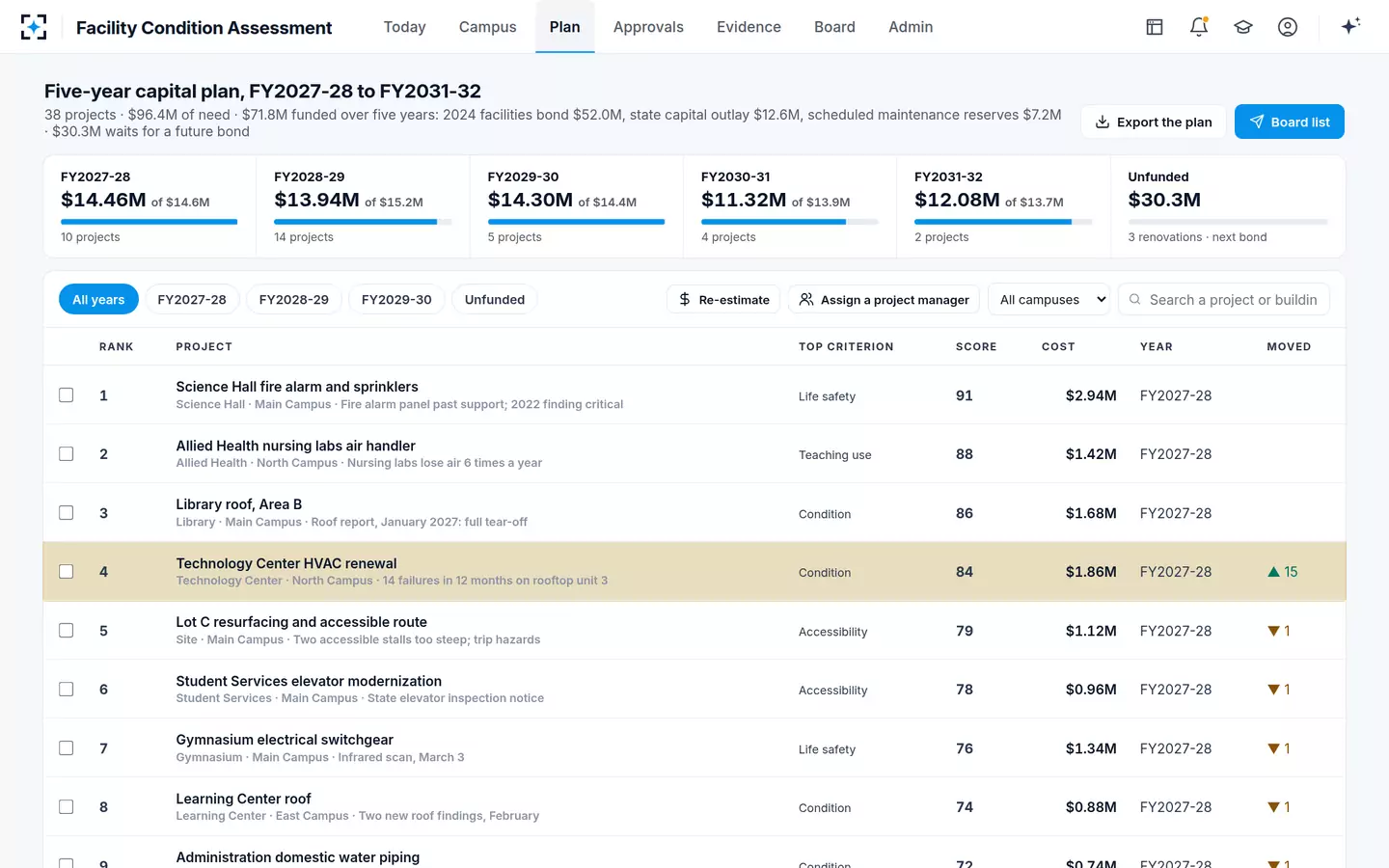1389x868 pixels.
Task: Sort by the COST column header
Action: (1058, 346)
